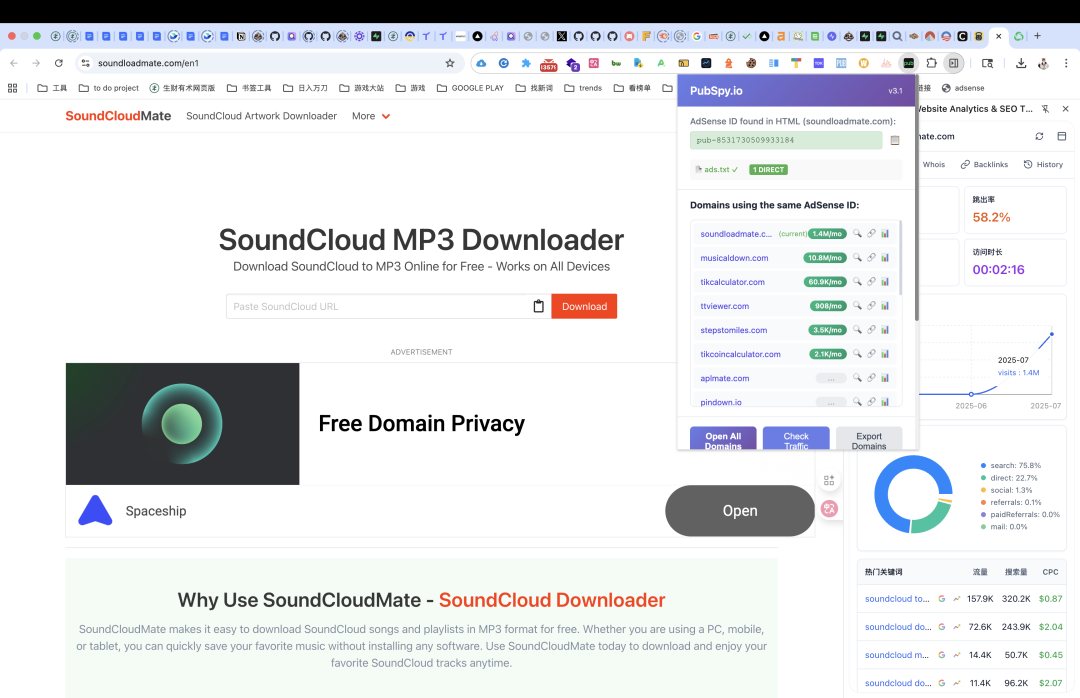Click the domain list scrollbar in PubSpy
This screenshot has width=1080, height=698.
(x=900, y=258)
